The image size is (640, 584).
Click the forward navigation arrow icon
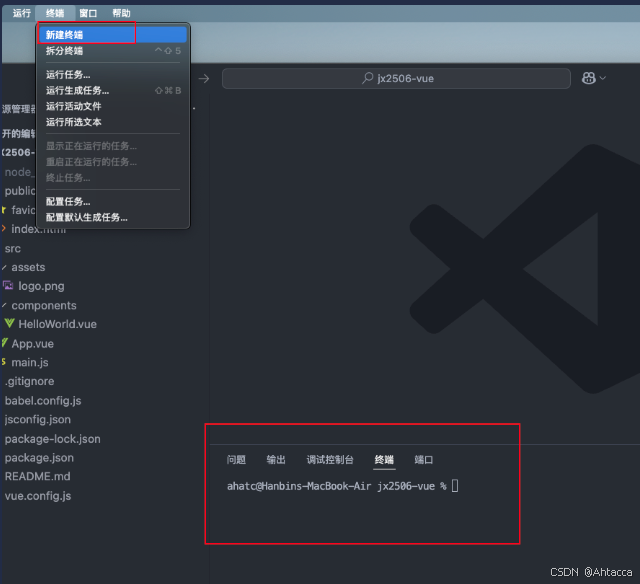204,78
